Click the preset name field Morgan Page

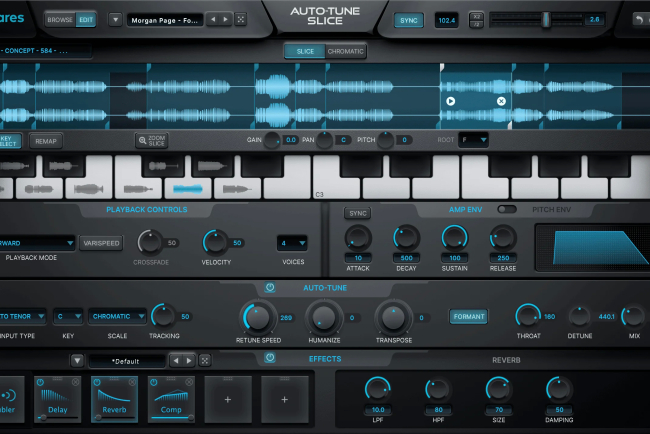[x=165, y=20]
